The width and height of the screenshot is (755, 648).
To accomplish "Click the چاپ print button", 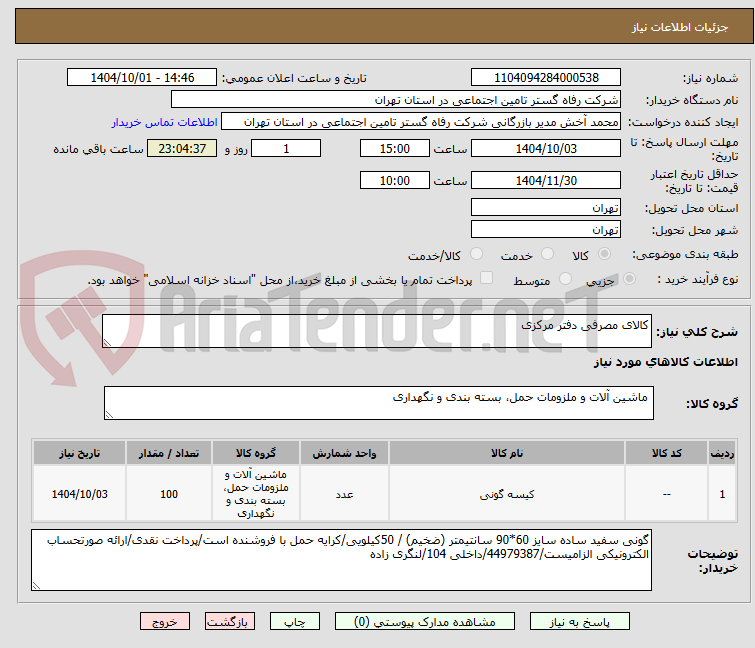I will (x=295, y=622).
